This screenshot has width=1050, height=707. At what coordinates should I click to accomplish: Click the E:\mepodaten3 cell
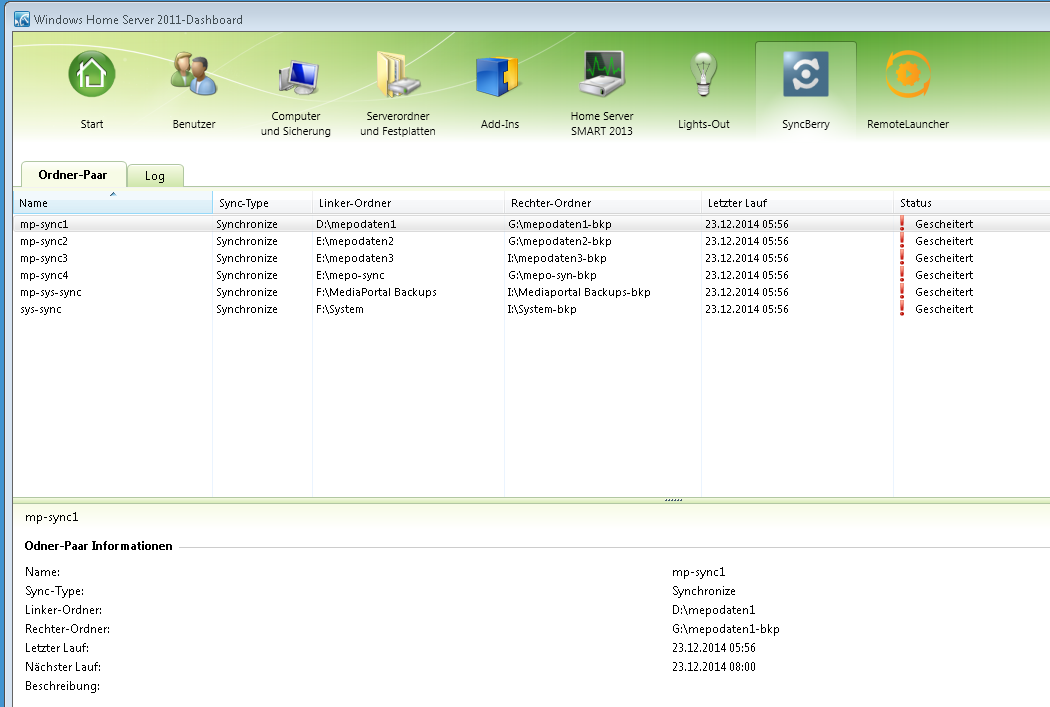click(x=355, y=258)
